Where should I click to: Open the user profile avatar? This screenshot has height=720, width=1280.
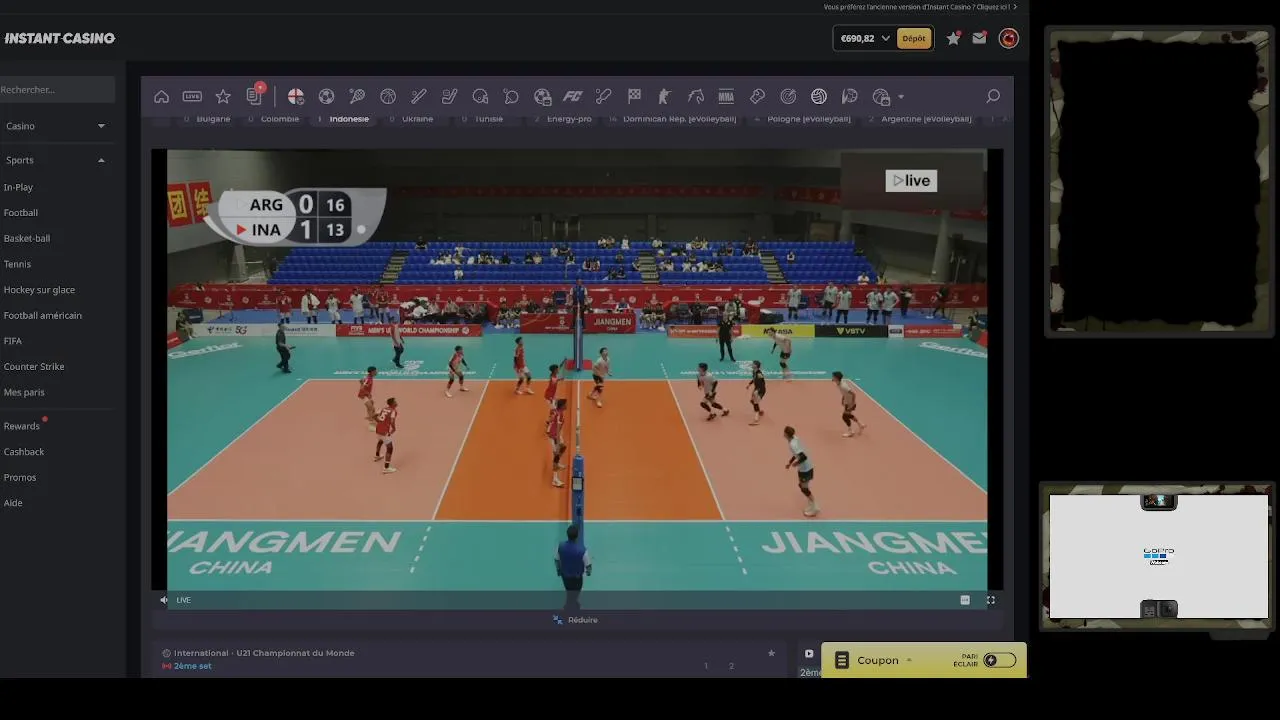tap(1009, 38)
